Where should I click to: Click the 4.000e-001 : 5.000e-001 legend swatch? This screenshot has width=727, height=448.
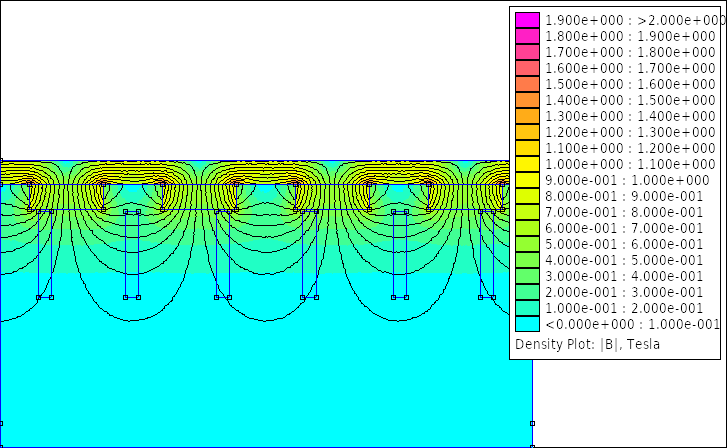(527, 260)
